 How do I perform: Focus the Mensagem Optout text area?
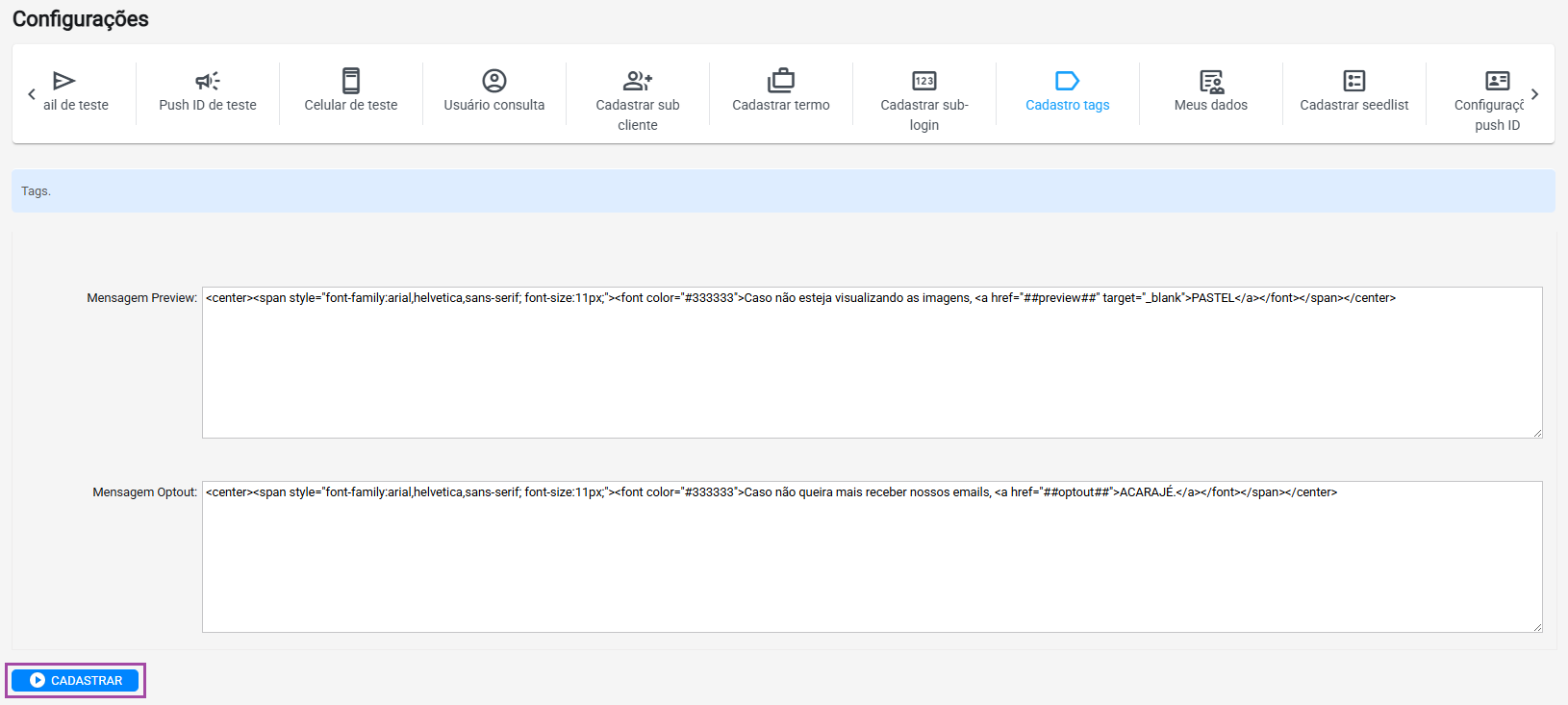point(873,557)
